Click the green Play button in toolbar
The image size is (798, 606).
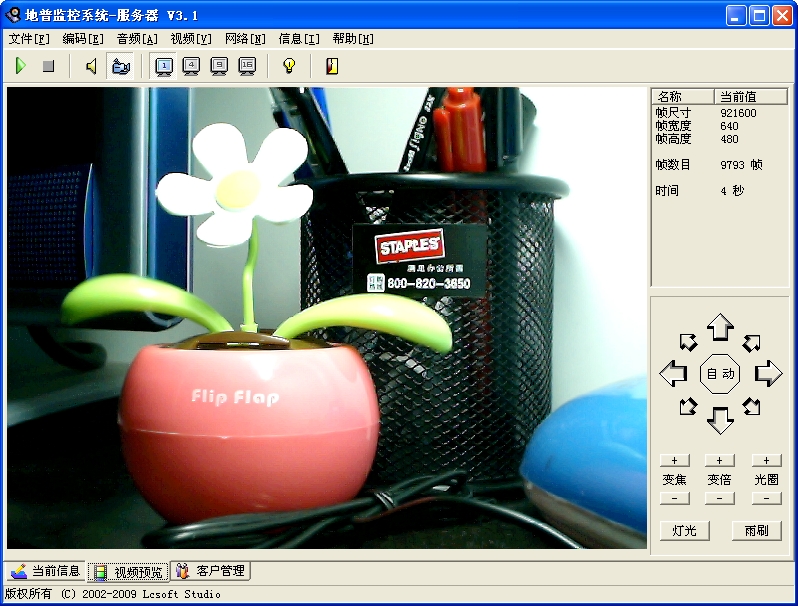coord(20,67)
